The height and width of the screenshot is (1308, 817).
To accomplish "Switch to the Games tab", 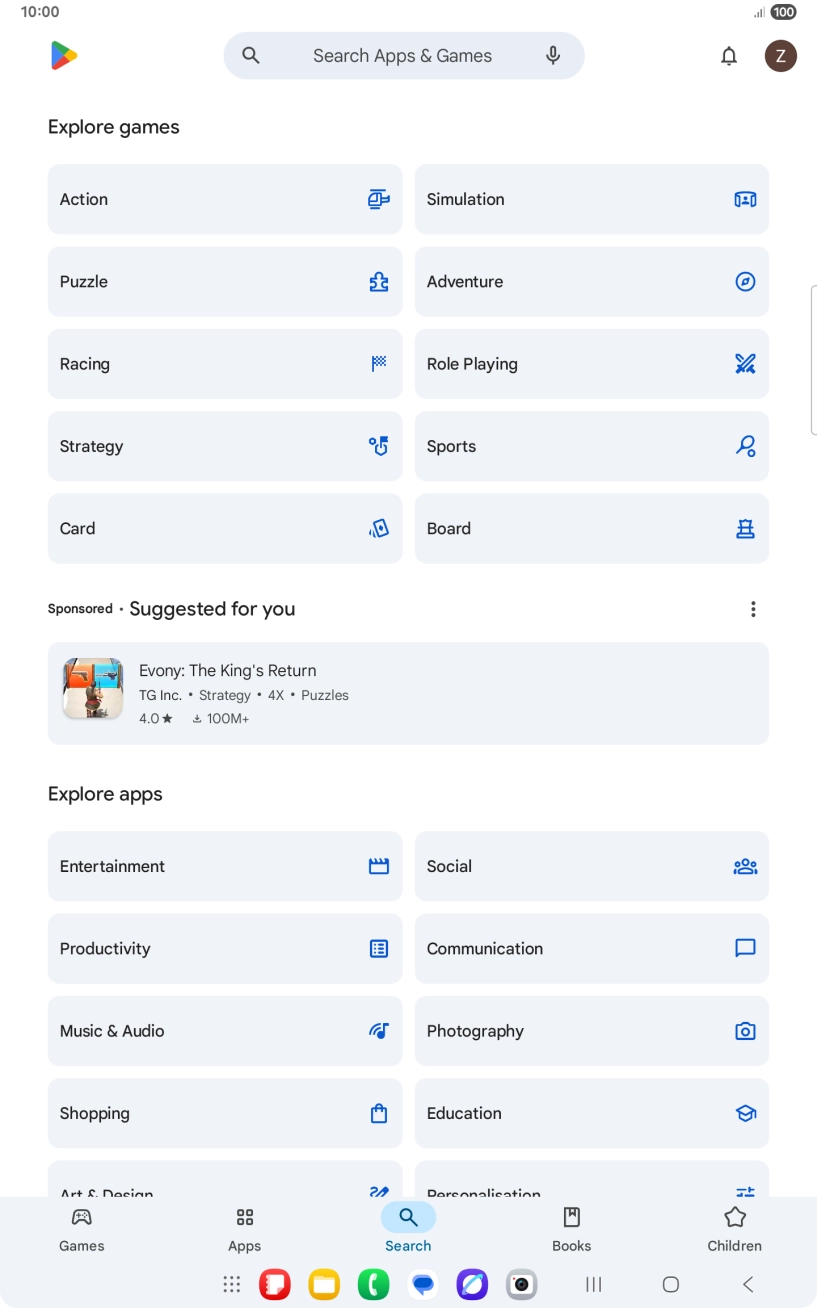I will coord(82,1229).
